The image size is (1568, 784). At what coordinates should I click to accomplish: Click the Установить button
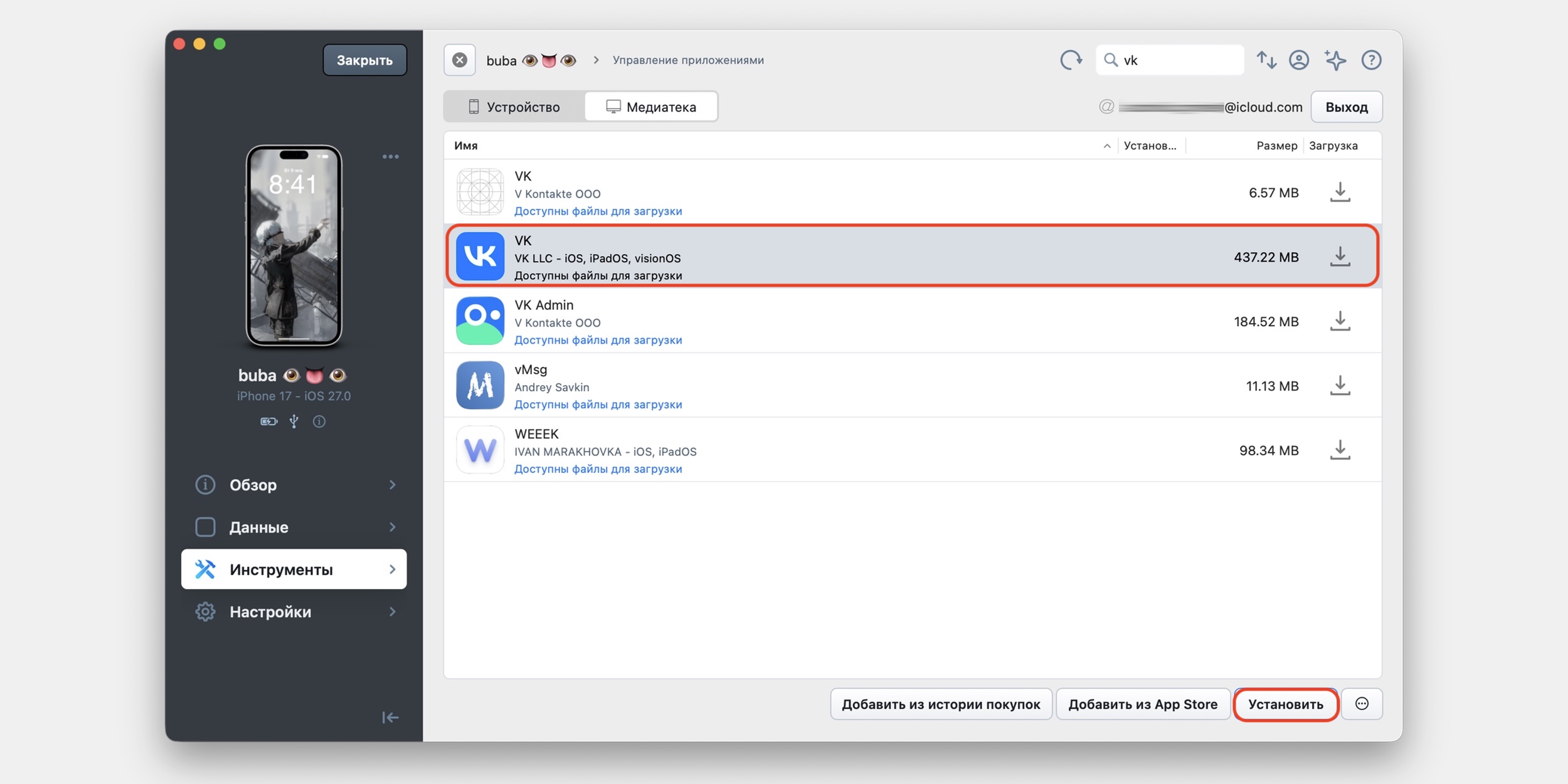pos(1286,704)
